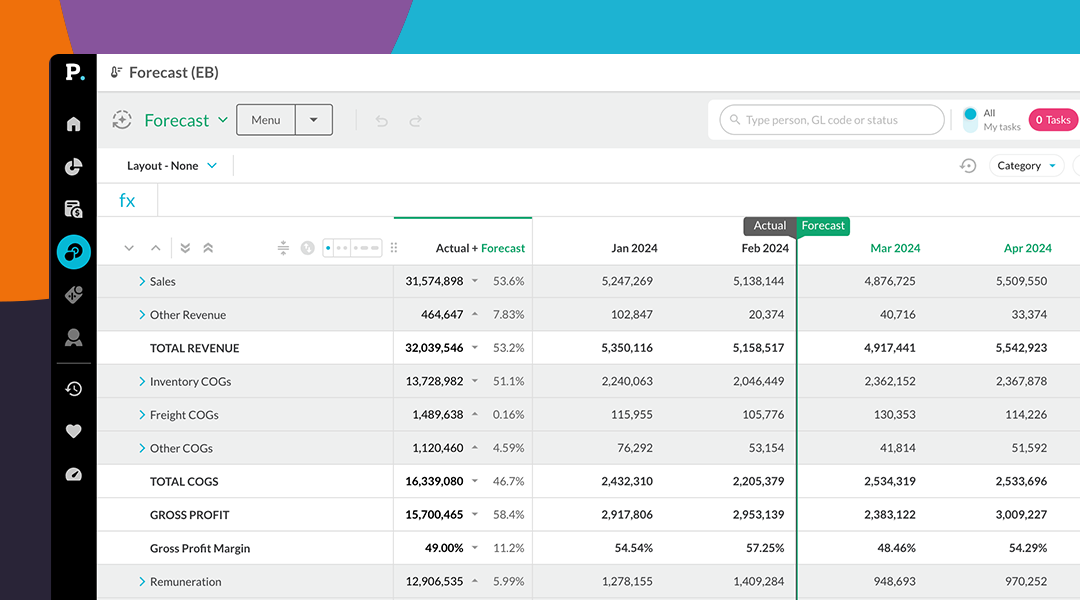The height and width of the screenshot is (600, 1080).
Task: Click the search field for person or GL code
Action: pos(832,120)
